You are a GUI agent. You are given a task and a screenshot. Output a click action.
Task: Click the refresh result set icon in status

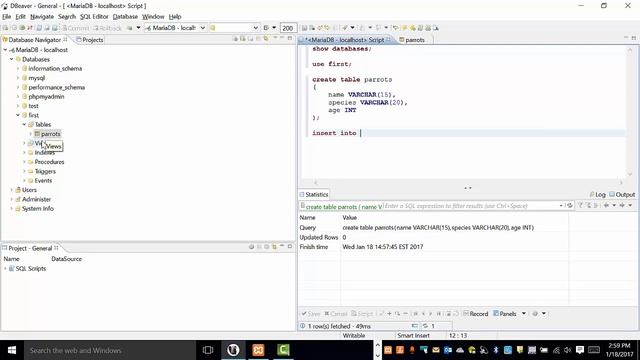425,326
